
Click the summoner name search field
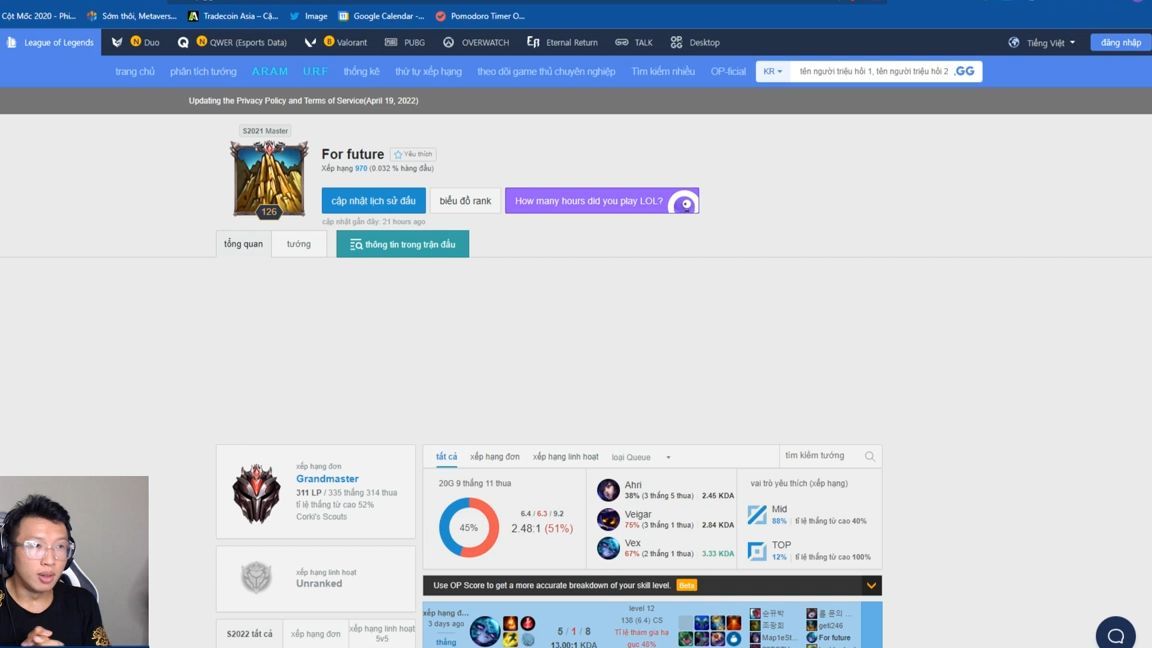(x=872, y=71)
